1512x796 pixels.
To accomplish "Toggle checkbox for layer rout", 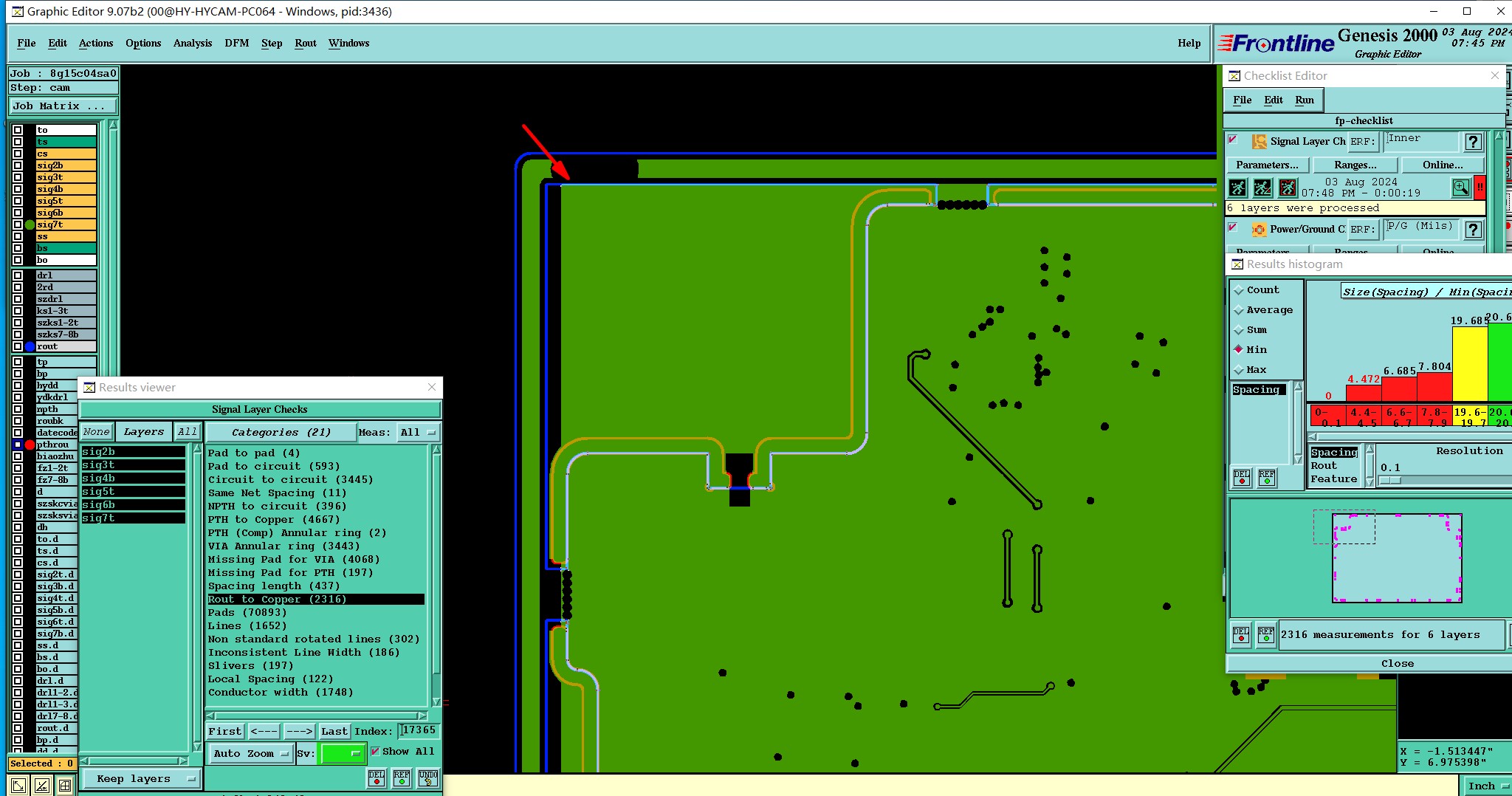I will (x=18, y=346).
